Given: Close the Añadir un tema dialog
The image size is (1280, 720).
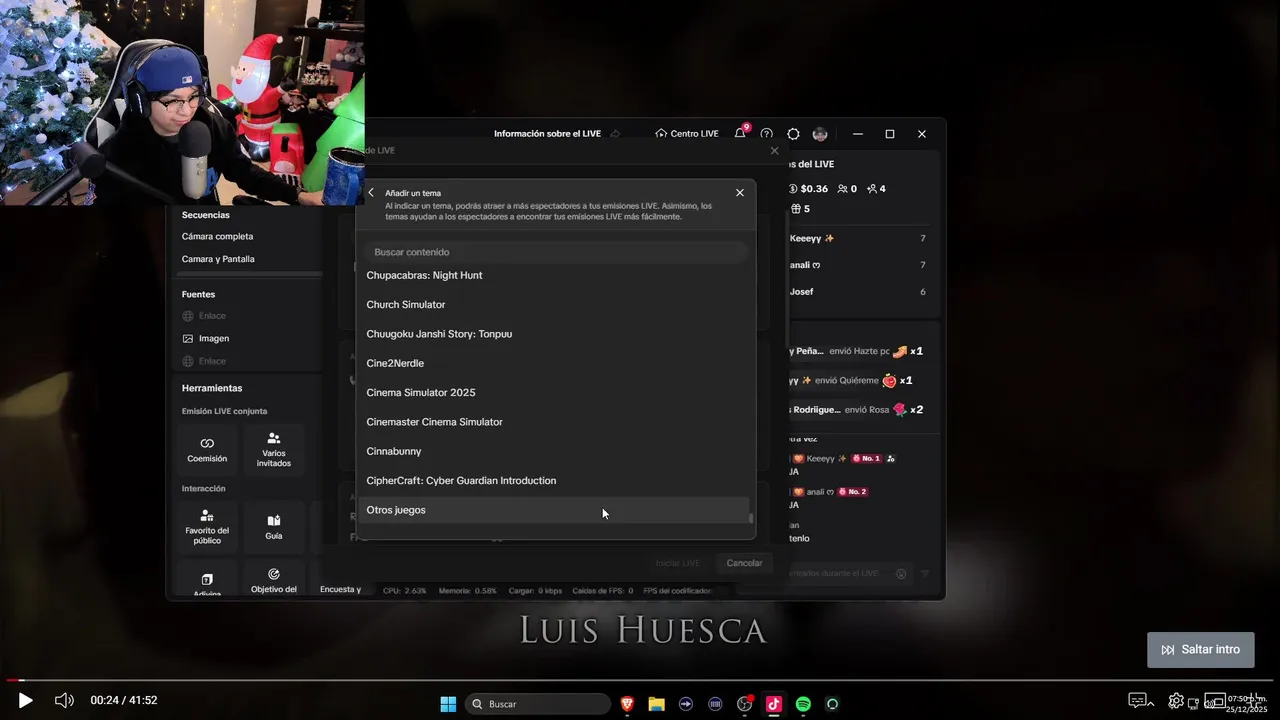Looking at the screenshot, I should tap(740, 193).
